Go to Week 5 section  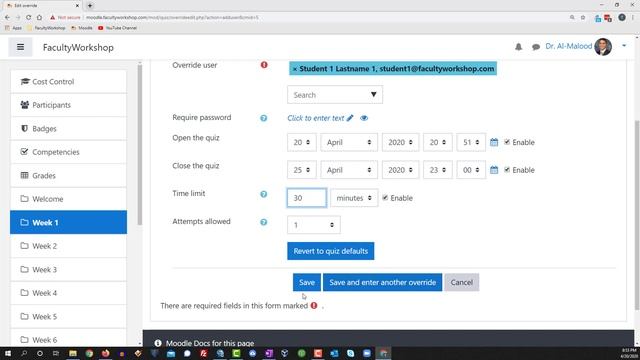tap(69, 316)
